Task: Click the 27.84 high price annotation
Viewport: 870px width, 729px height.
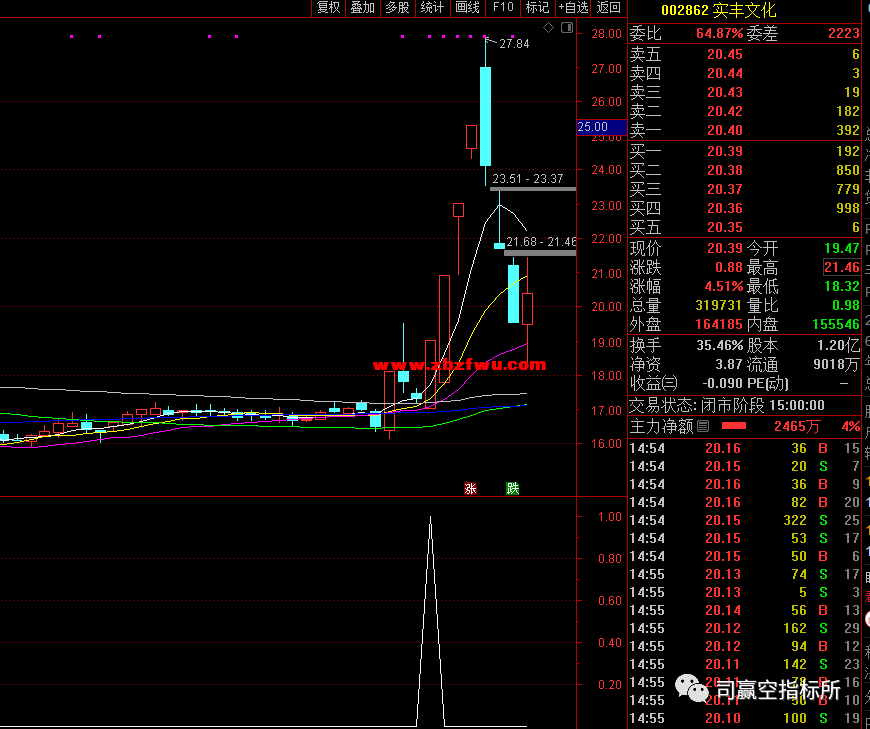Action: click(514, 44)
